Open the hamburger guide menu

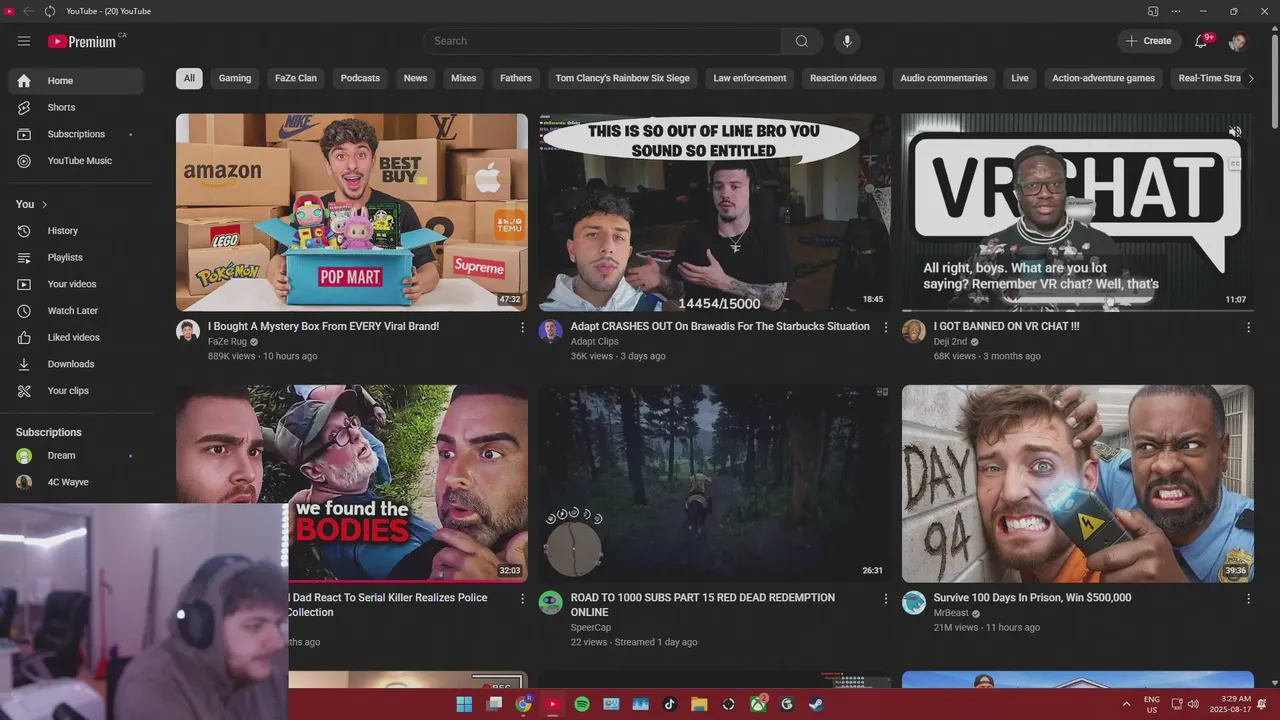[24, 41]
